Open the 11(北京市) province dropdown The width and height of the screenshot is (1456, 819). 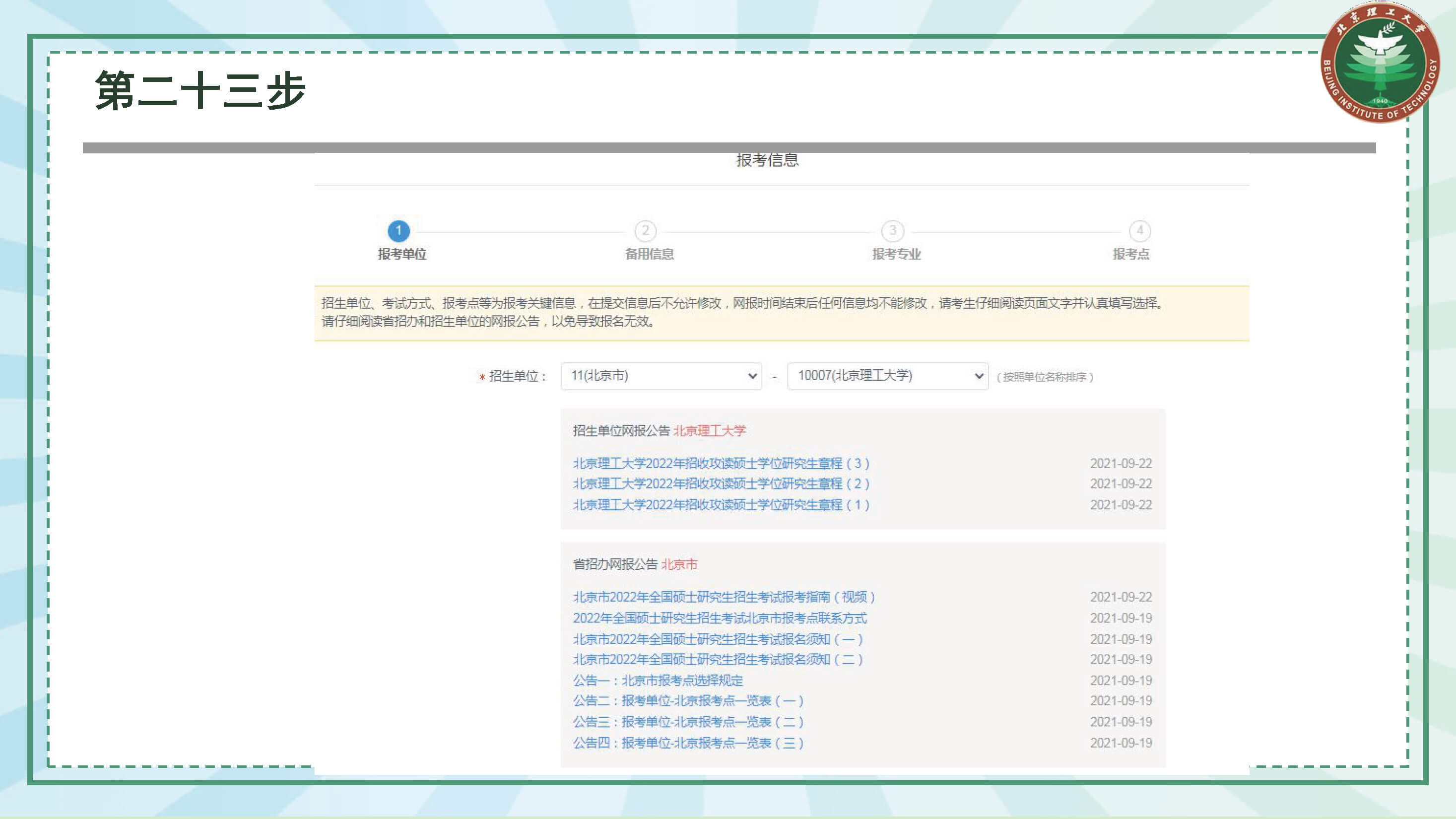pyautogui.click(x=662, y=376)
